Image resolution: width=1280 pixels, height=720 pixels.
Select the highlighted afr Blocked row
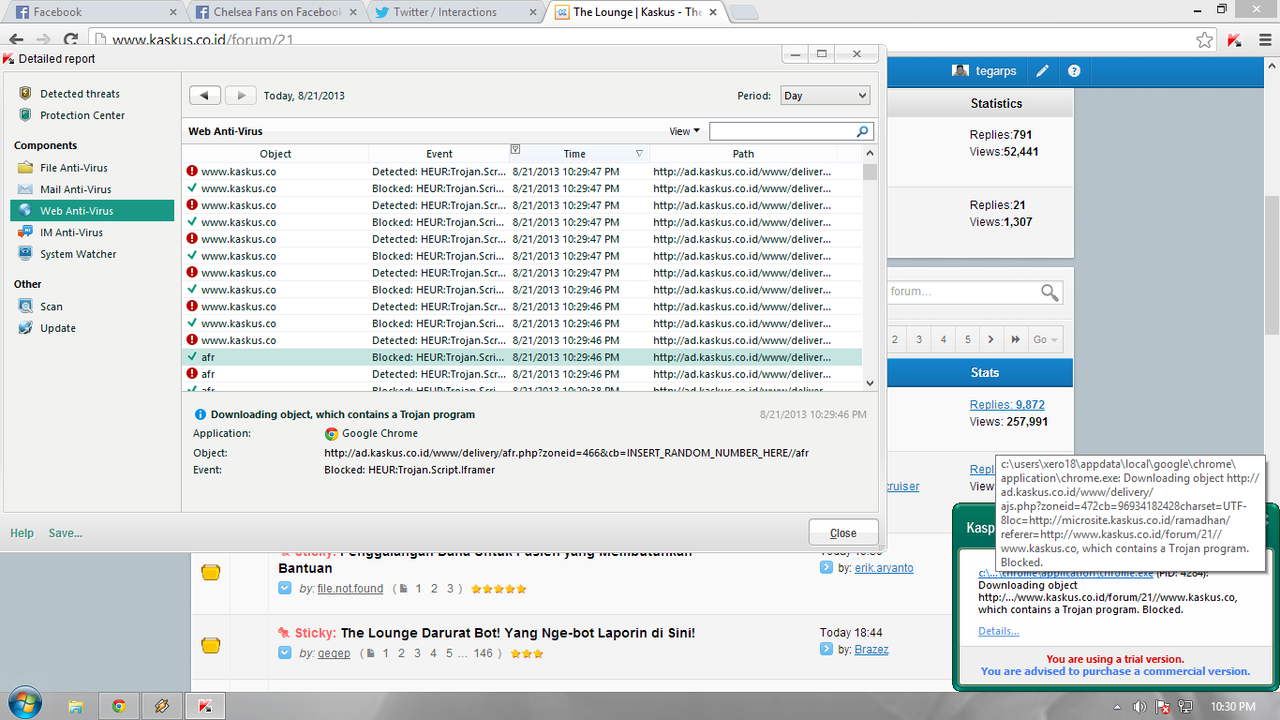pos(522,357)
